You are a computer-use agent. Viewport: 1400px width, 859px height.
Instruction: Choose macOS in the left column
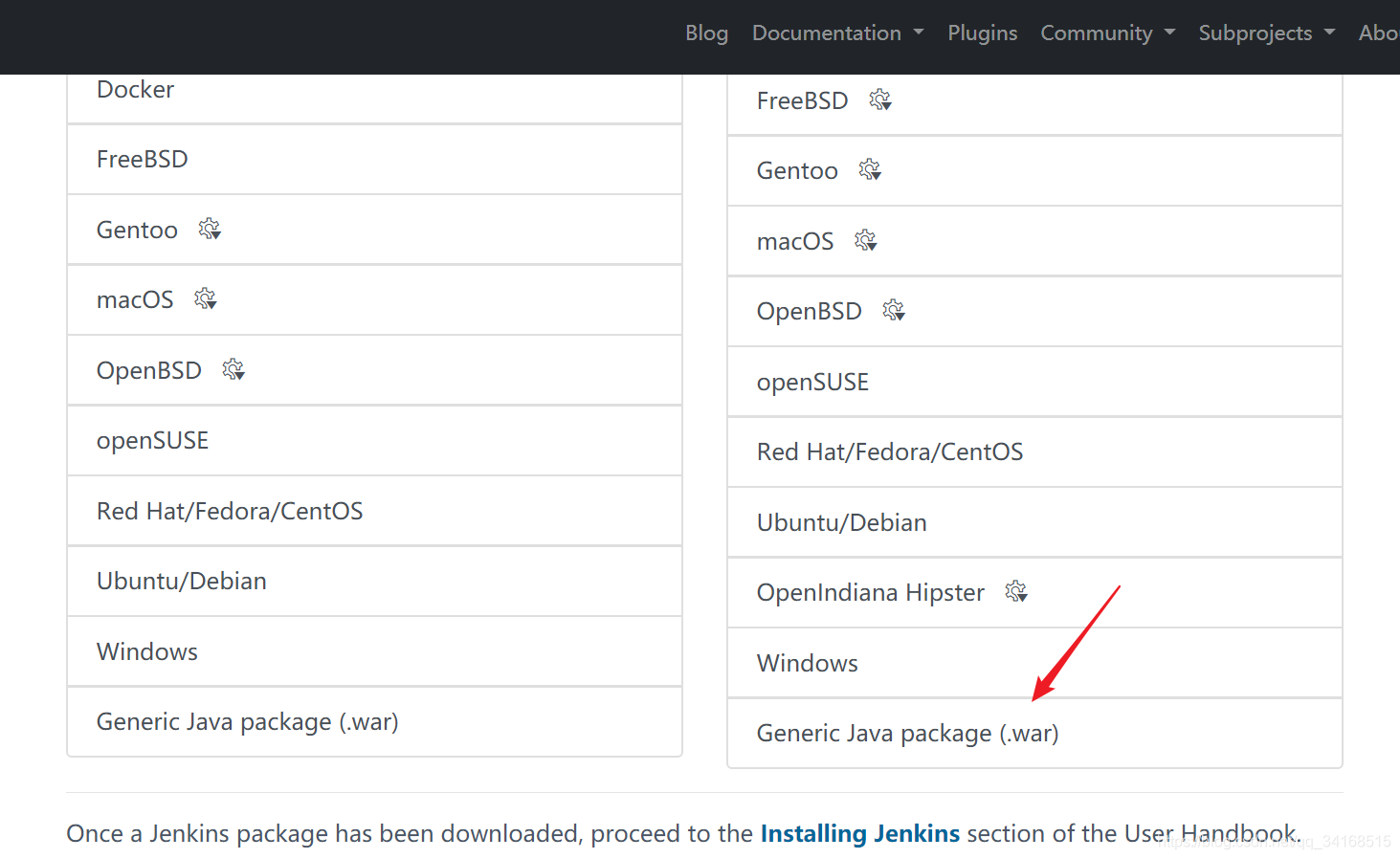click(374, 300)
